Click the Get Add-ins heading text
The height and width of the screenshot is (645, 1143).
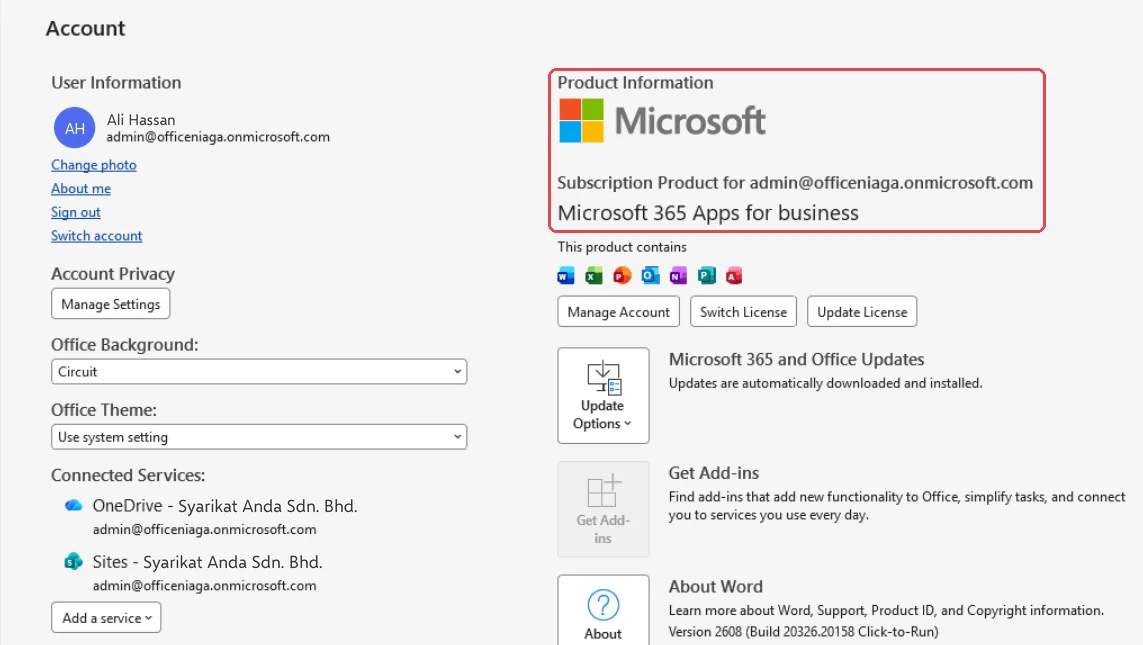click(714, 473)
